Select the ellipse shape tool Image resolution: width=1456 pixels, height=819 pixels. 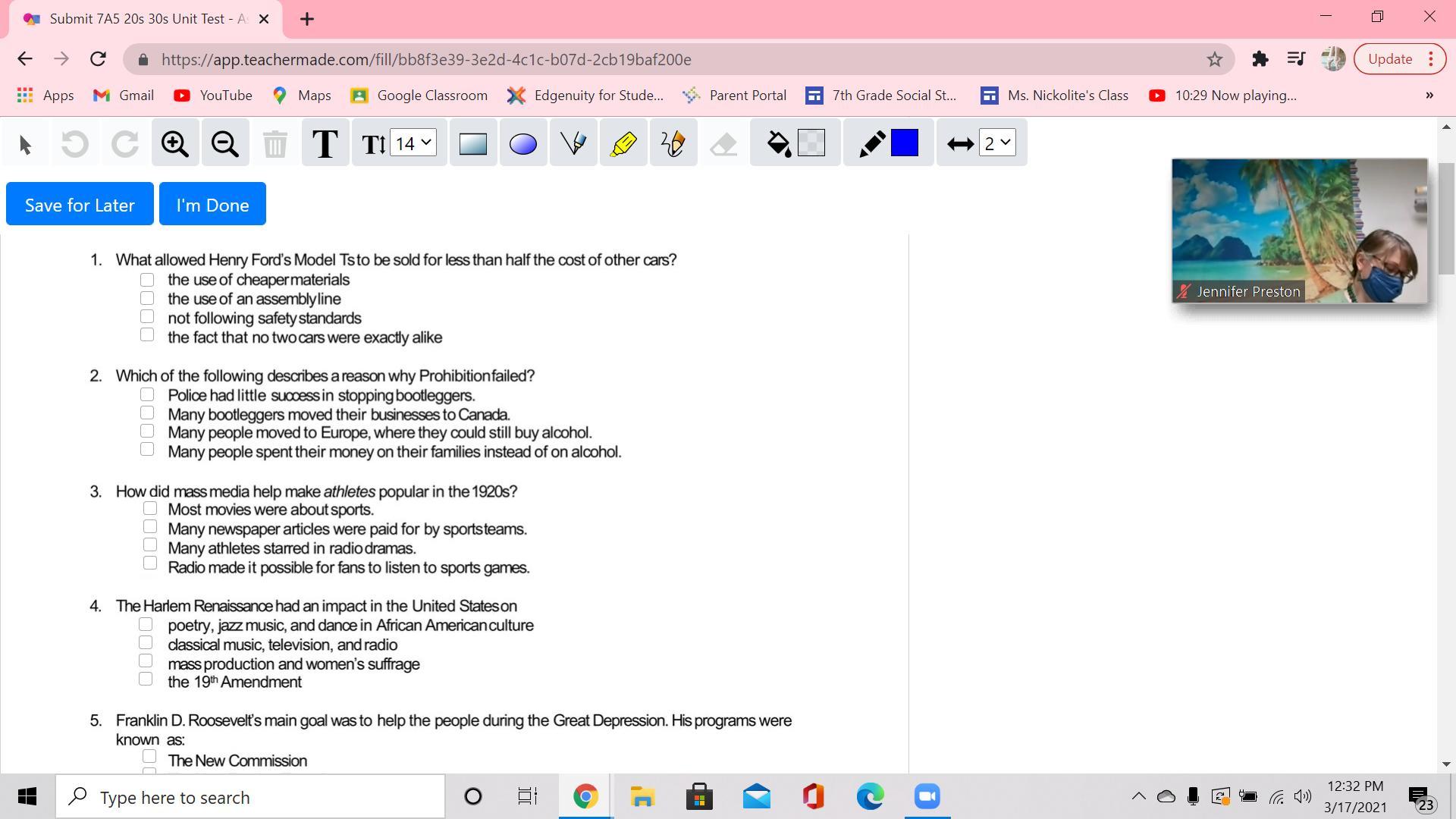coord(522,143)
